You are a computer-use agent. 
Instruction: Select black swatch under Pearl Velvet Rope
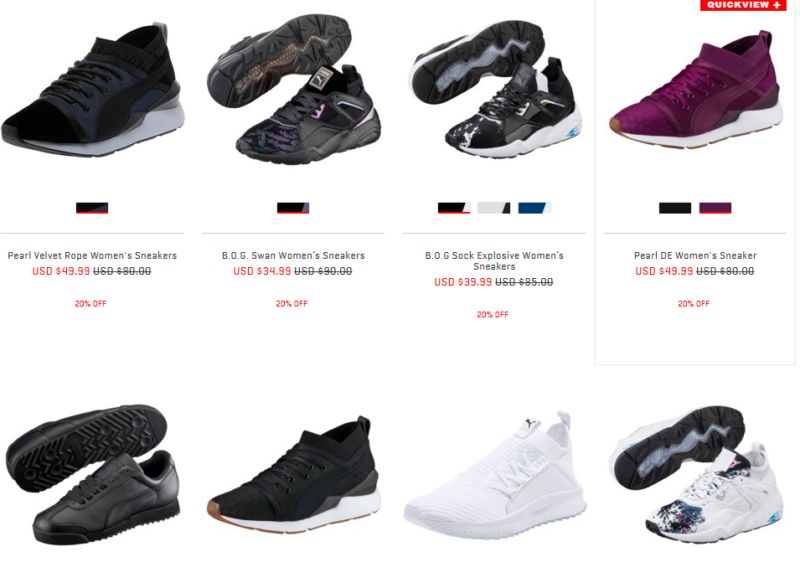[92, 208]
